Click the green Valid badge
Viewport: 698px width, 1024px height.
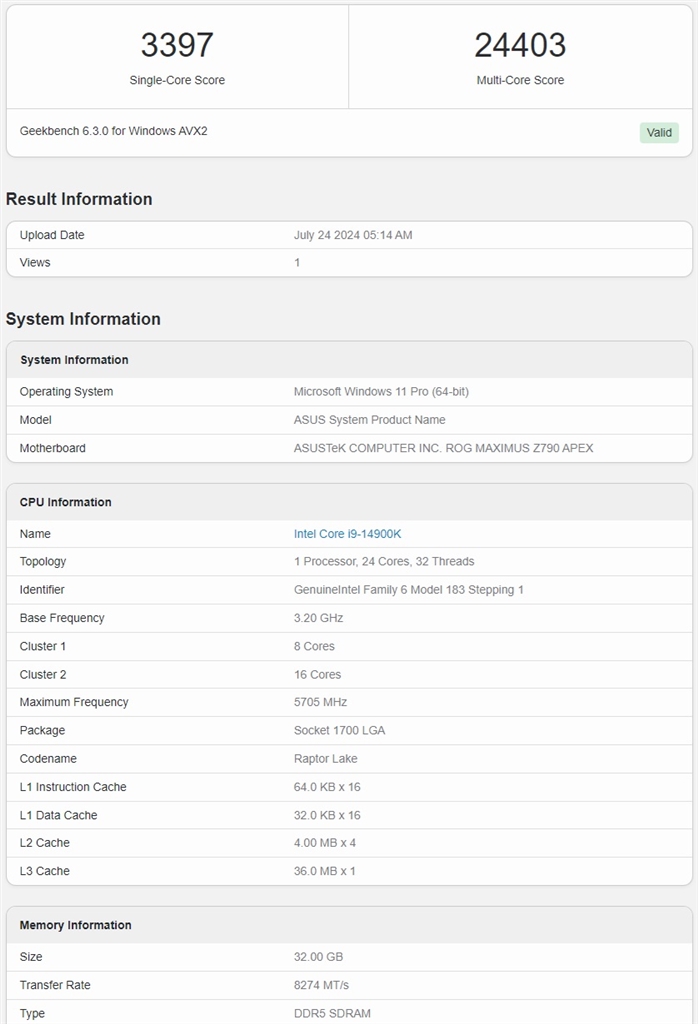[x=659, y=132]
